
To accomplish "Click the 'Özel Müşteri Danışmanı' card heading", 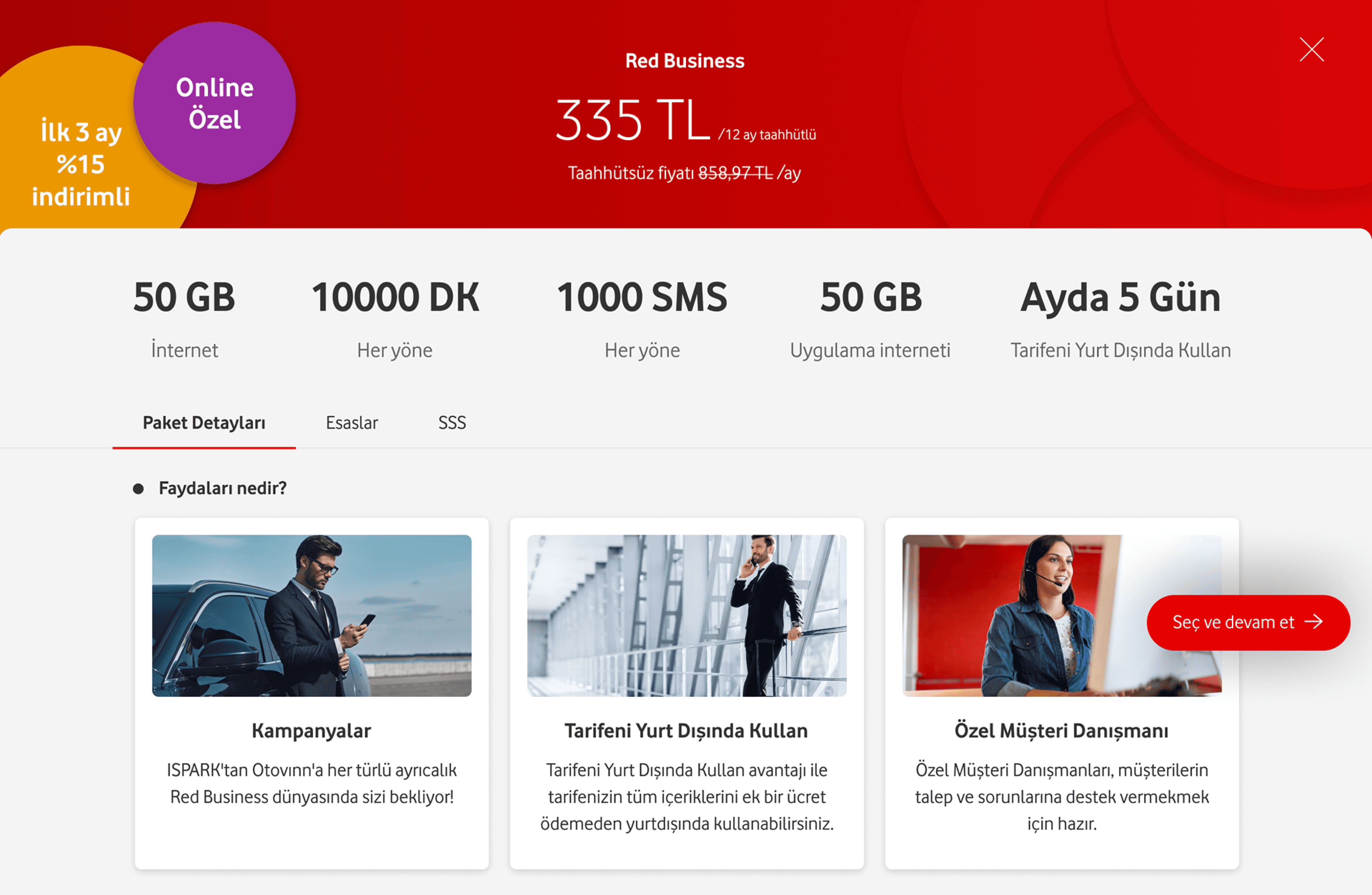I will [x=1061, y=731].
